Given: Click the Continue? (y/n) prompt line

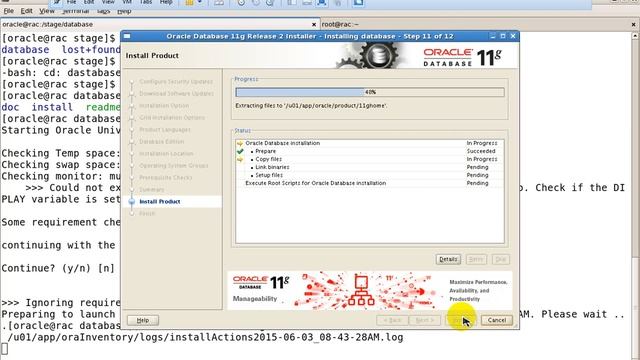Looking at the screenshot, I should [58, 269].
